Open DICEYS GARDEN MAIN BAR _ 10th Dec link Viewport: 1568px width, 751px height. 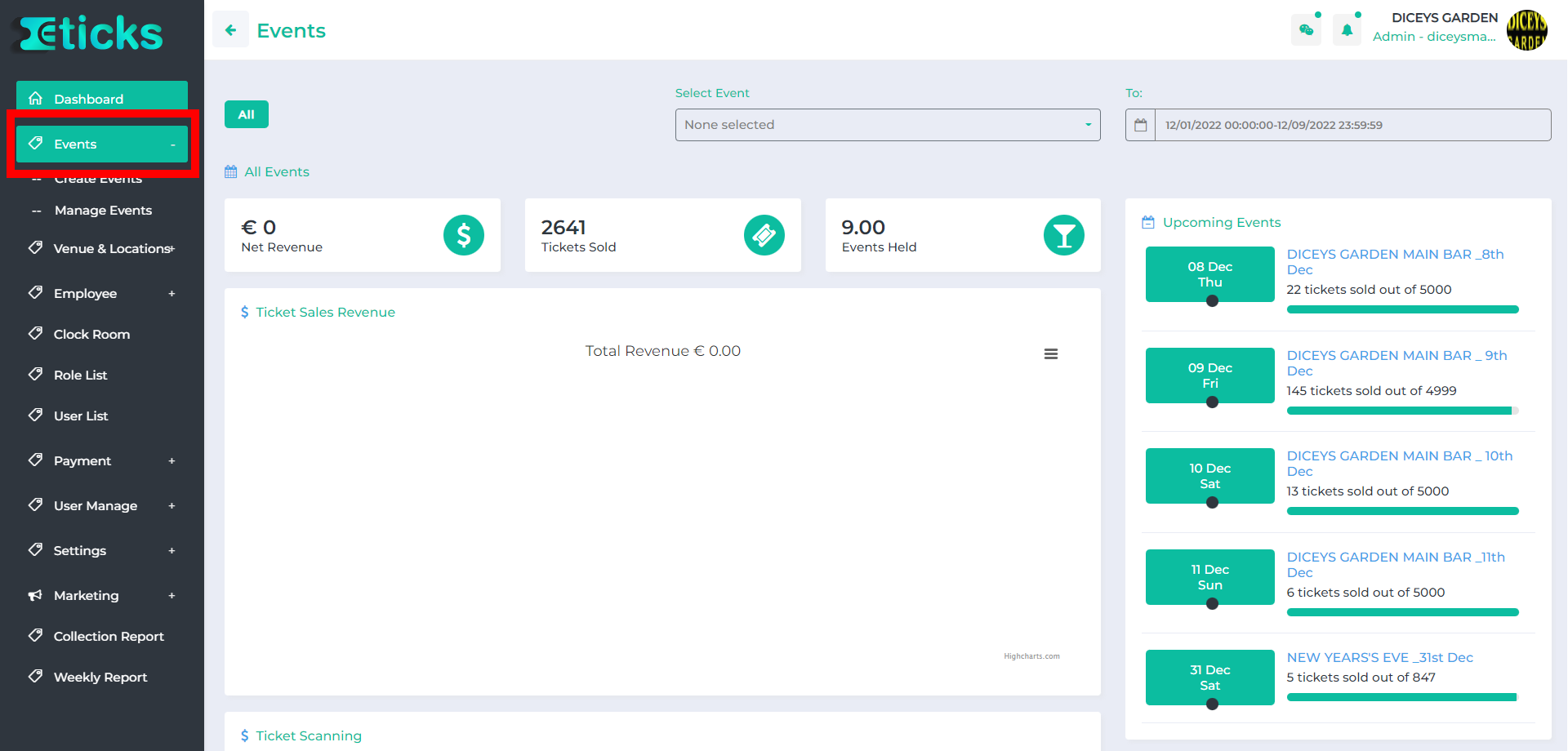click(x=1399, y=464)
